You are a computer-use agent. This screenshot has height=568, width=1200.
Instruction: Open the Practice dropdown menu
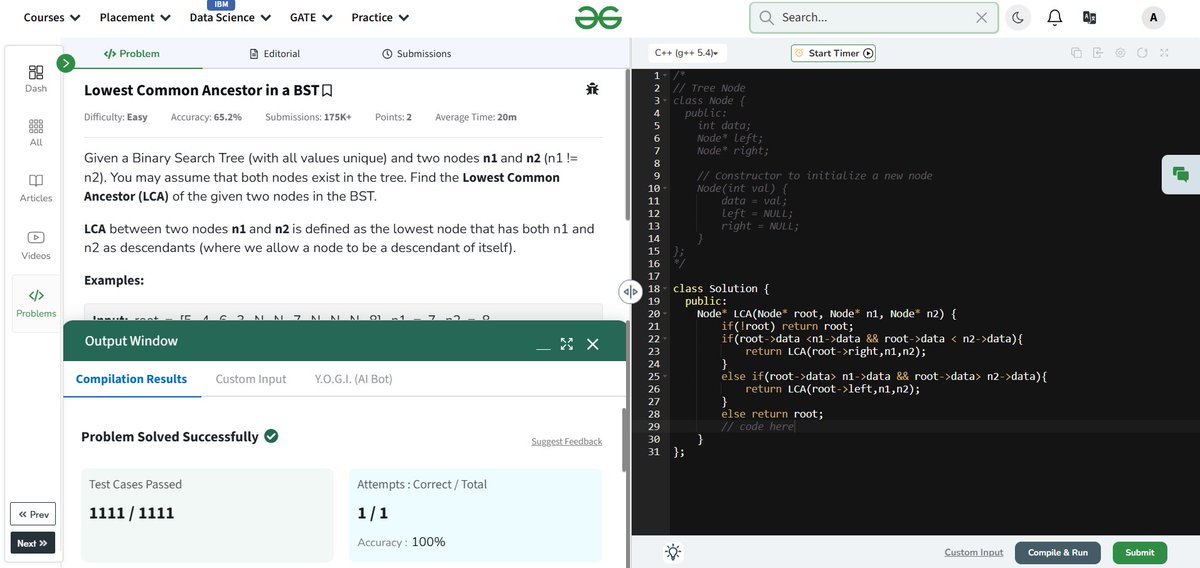click(380, 17)
